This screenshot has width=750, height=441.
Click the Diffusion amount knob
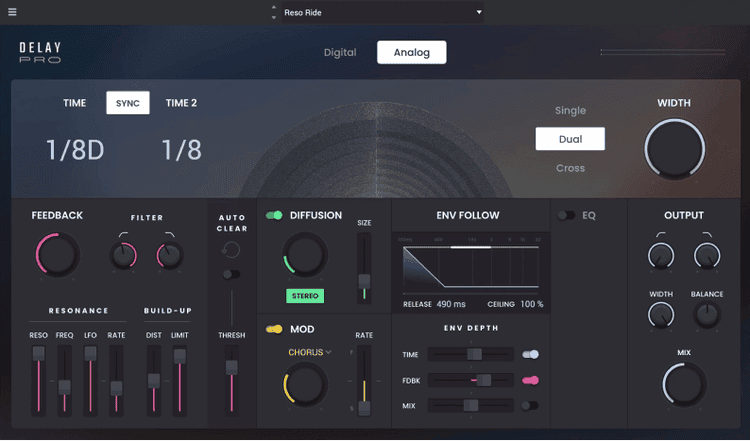[x=305, y=255]
